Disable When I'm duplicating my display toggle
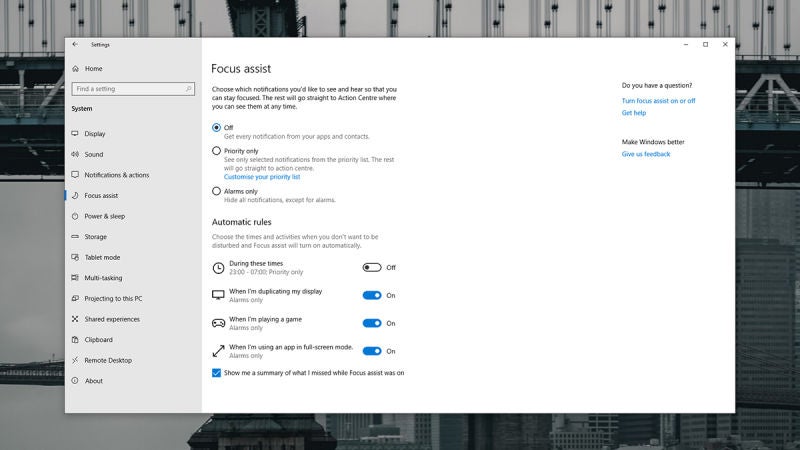 pyautogui.click(x=372, y=295)
